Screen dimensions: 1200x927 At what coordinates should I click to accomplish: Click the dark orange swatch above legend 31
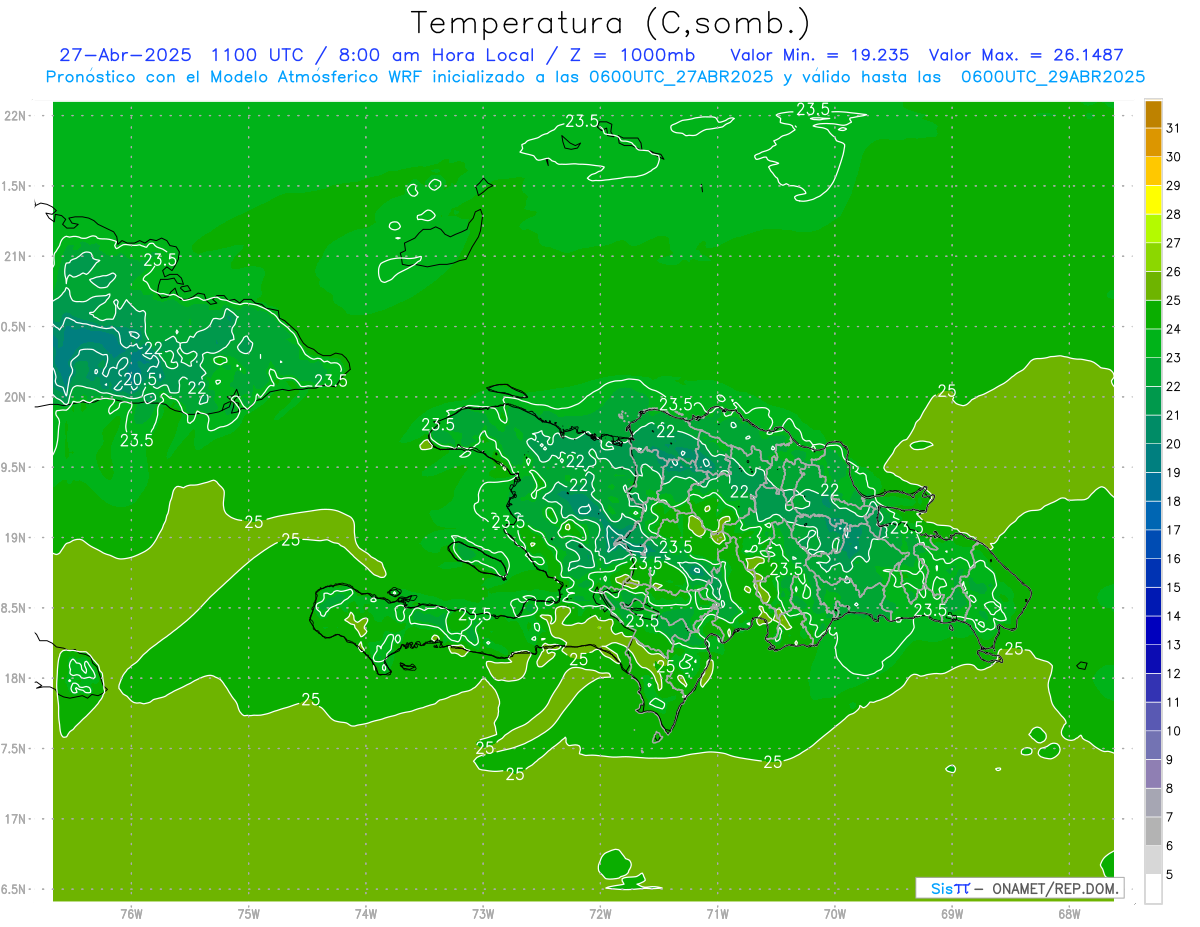tap(1153, 115)
